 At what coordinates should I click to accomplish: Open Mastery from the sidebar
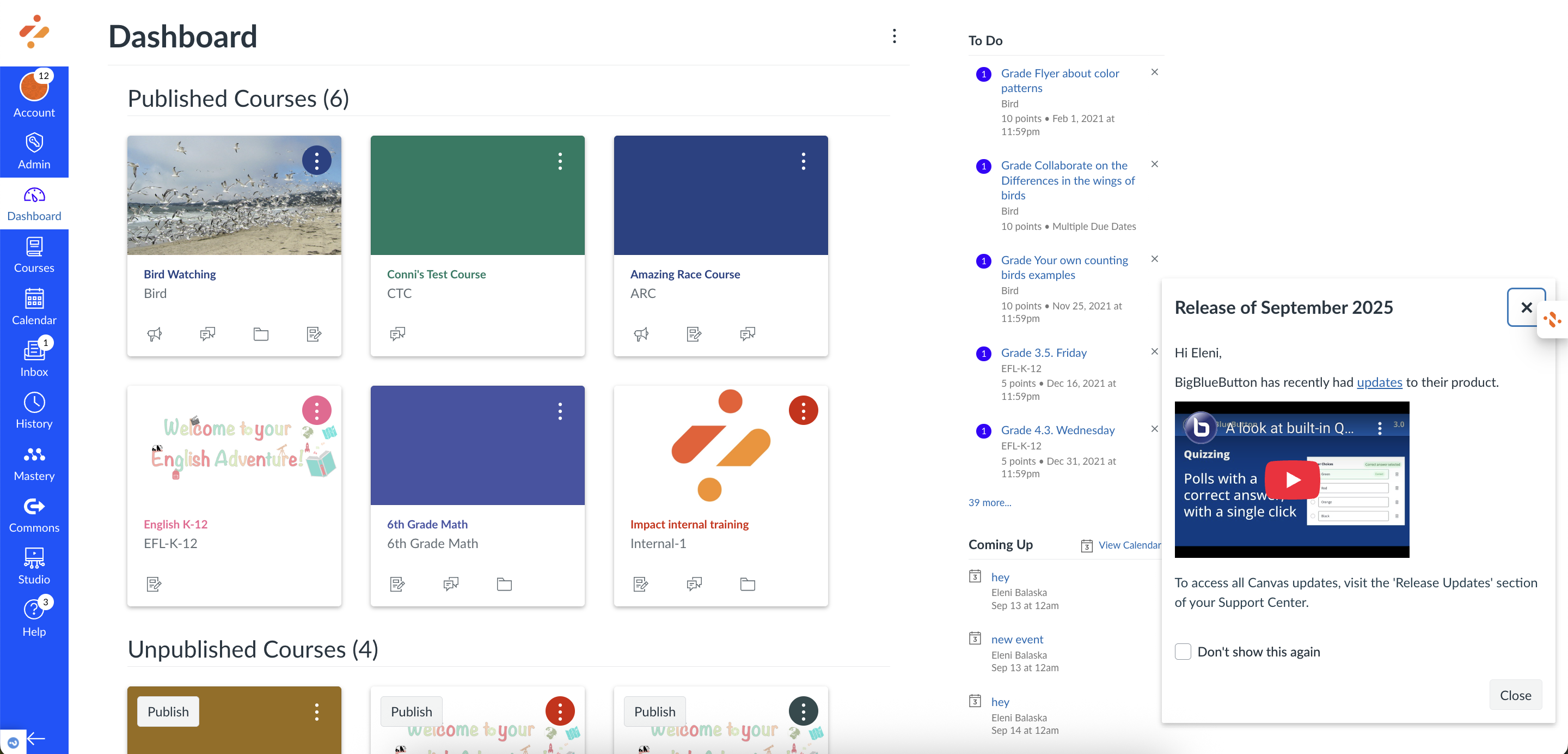pyautogui.click(x=34, y=461)
